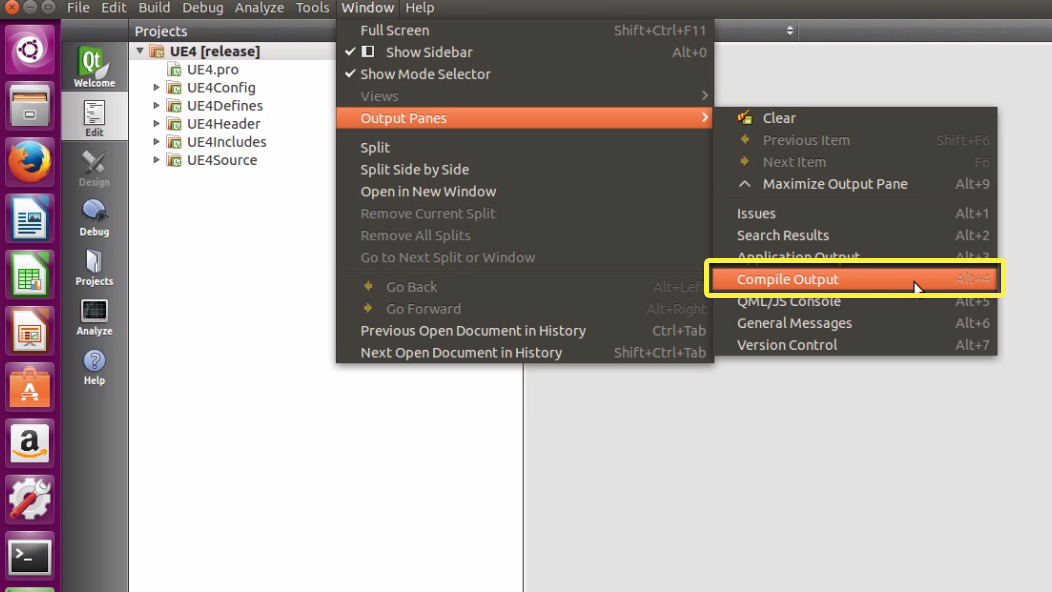The width and height of the screenshot is (1052, 592).
Task: Open the Debug menu
Action: (203, 8)
